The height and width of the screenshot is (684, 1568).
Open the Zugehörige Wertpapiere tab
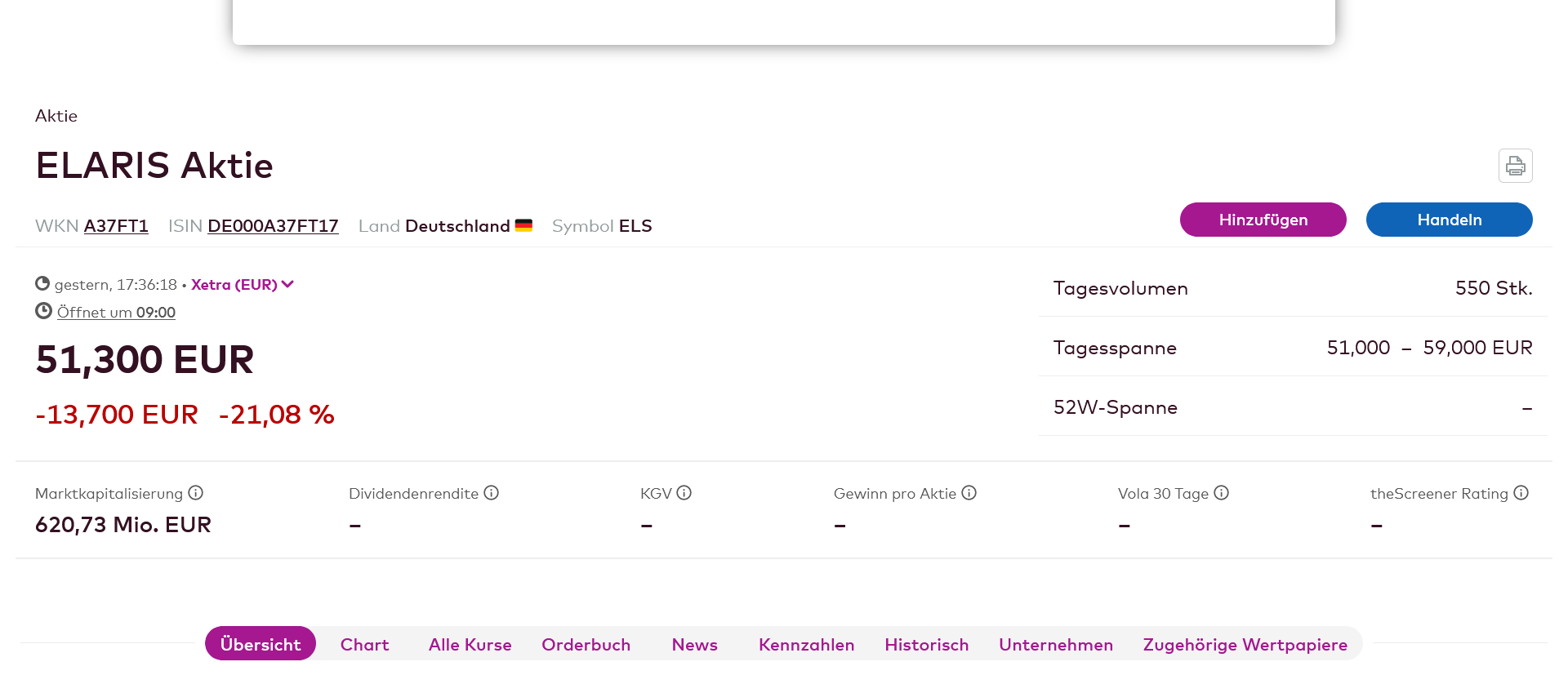pos(1245,645)
